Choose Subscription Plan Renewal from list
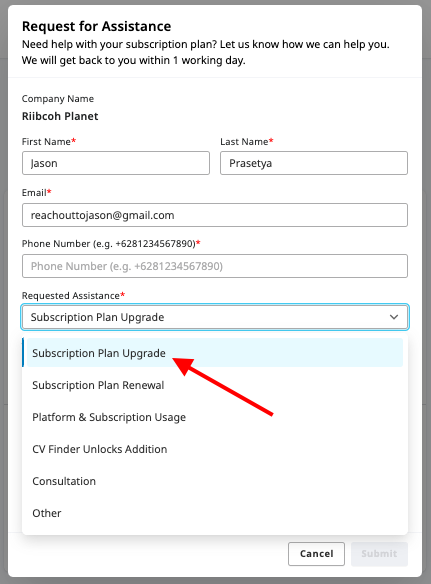Screen dimensions: 431x584 [215, 385]
